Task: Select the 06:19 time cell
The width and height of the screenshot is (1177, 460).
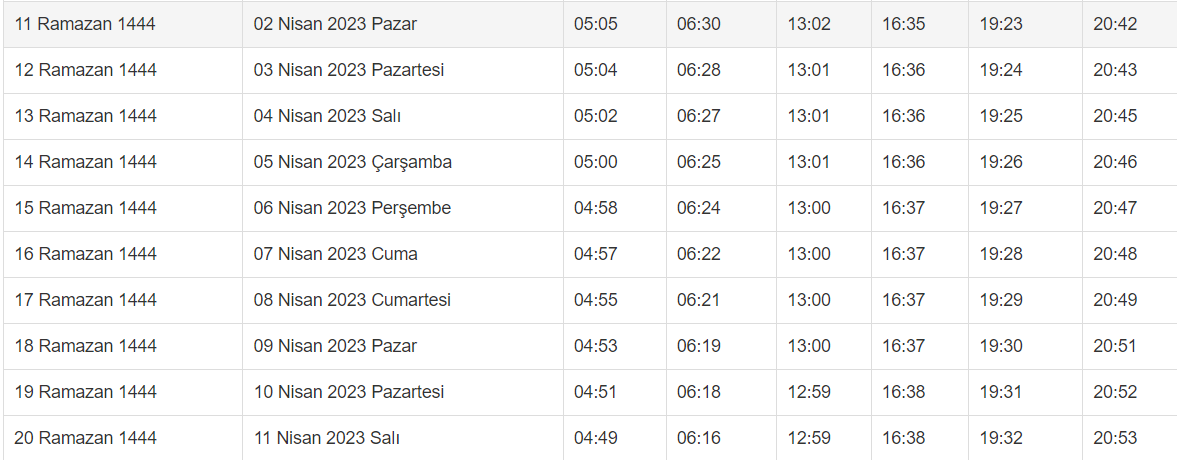Action: tap(698, 346)
